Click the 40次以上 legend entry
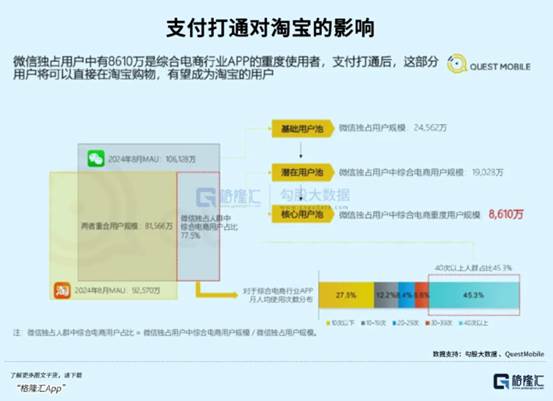This screenshot has height=401, width=553. click(x=474, y=323)
